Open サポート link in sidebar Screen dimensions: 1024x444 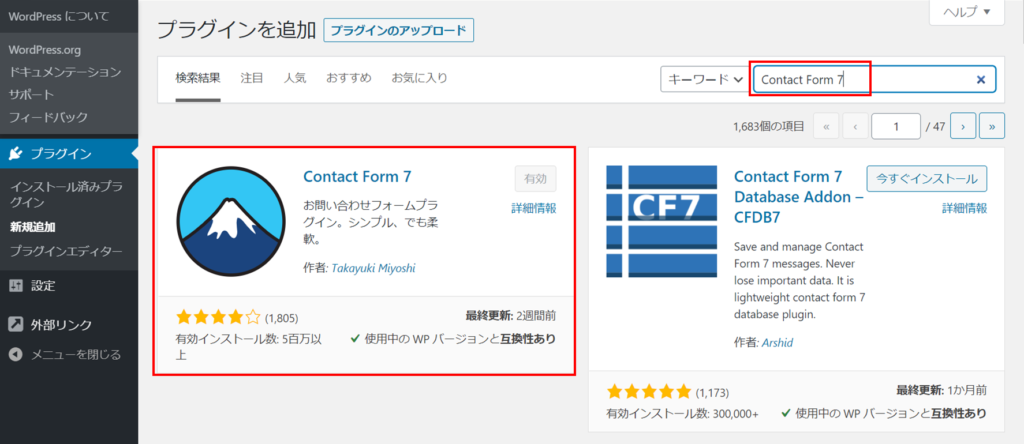31,95
